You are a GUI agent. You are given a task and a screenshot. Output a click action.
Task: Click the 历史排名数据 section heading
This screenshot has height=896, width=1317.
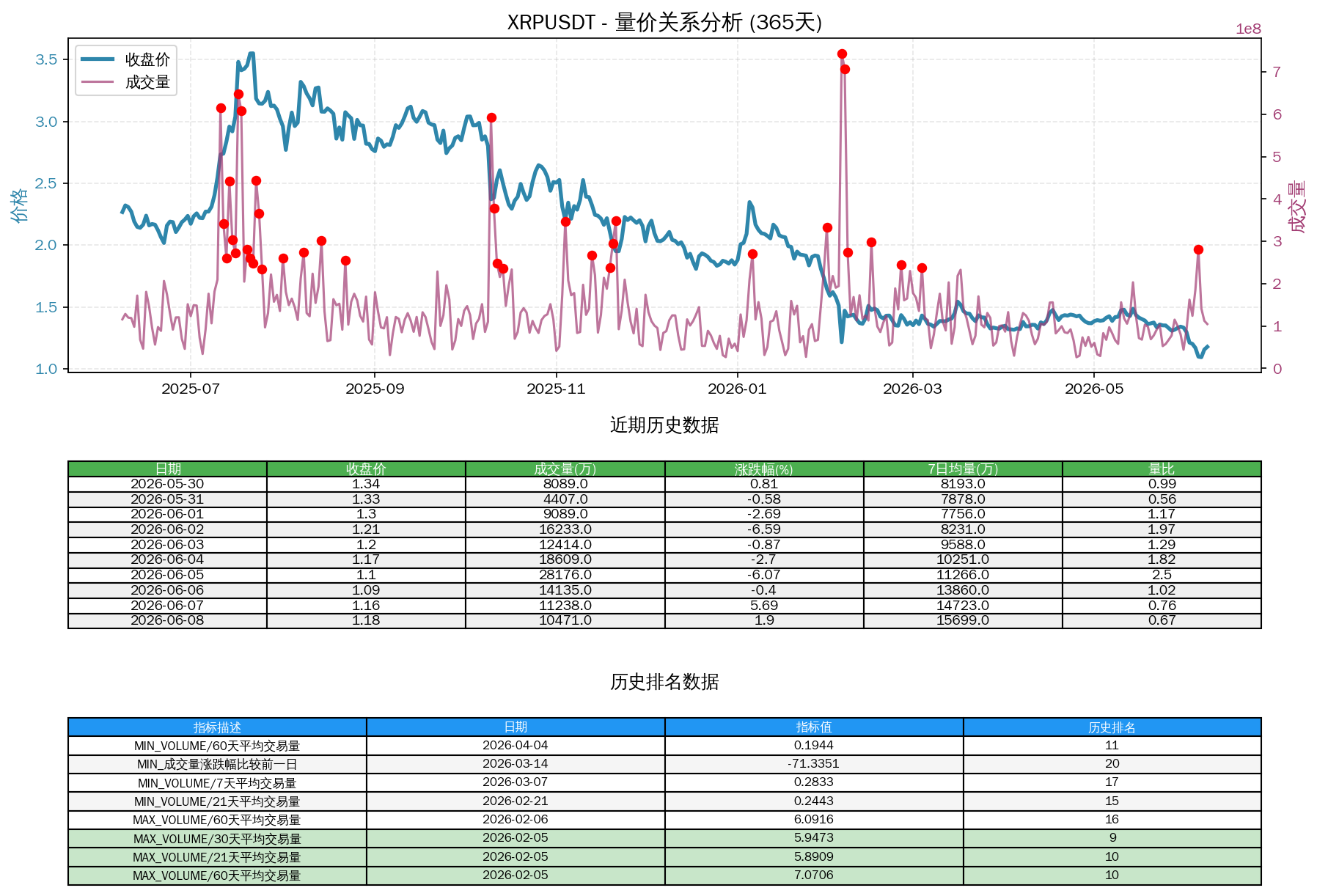pyautogui.click(x=664, y=682)
